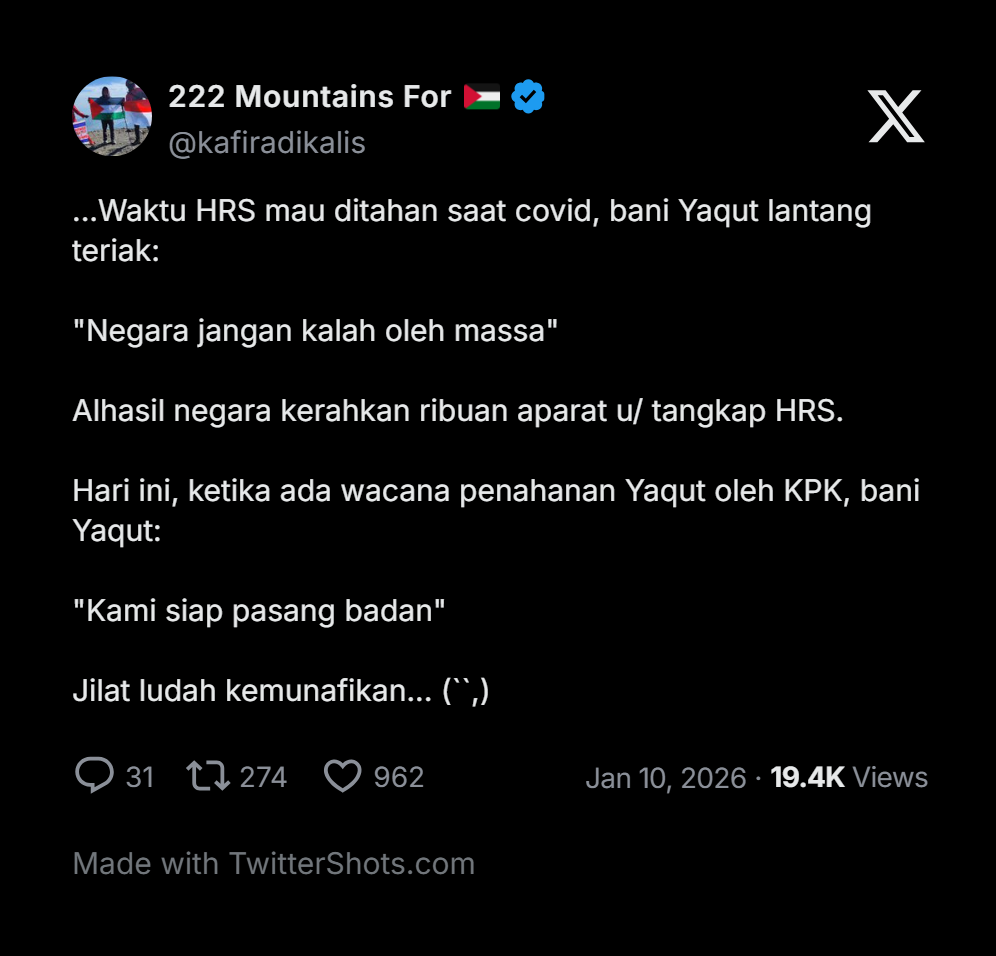Click the quote "Negara jangan kalah oleh massa"
This screenshot has height=956, width=996.
pyautogui.click(x=315, y=331)
